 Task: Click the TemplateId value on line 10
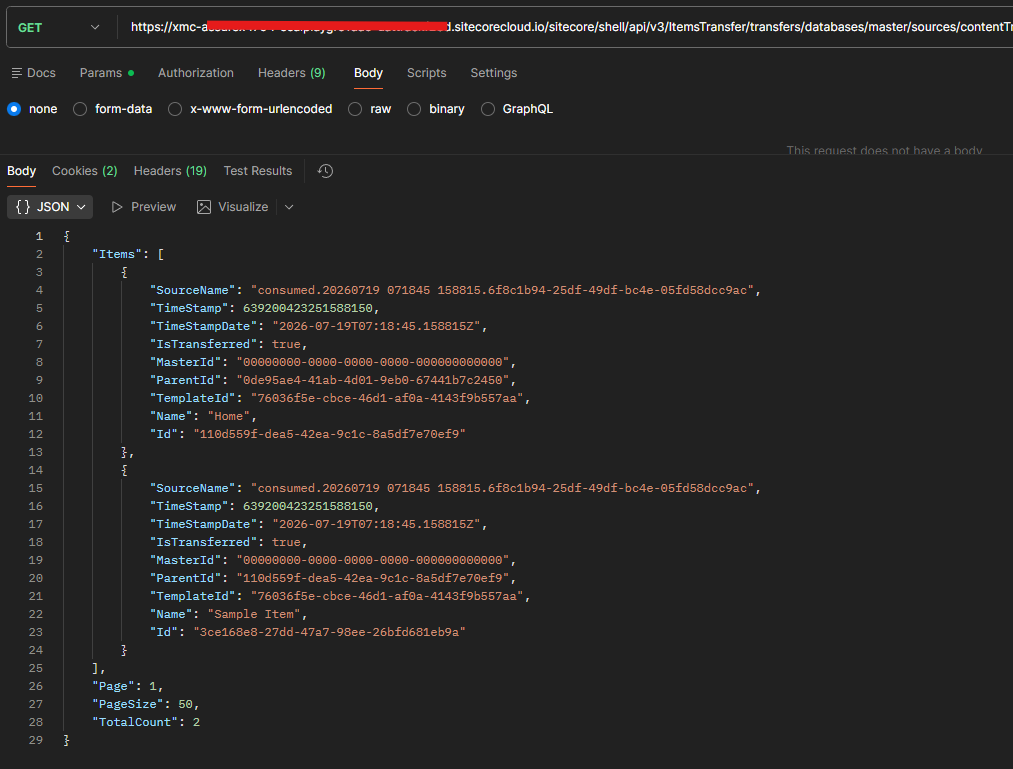[387, 399]
